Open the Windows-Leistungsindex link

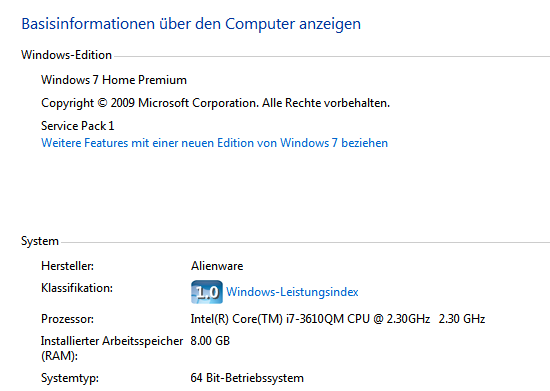pos(292,292)
